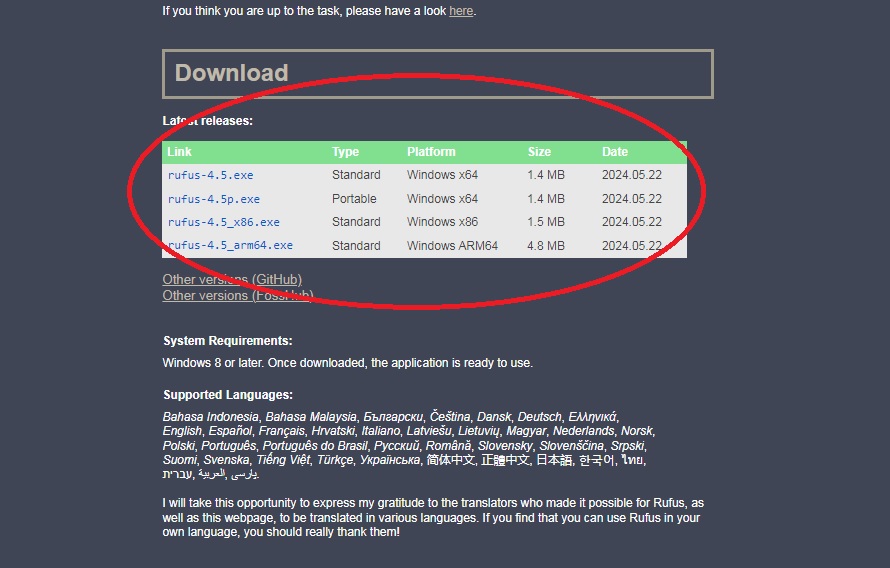Open Other versions (FossHub) link

tap(238, 295)
